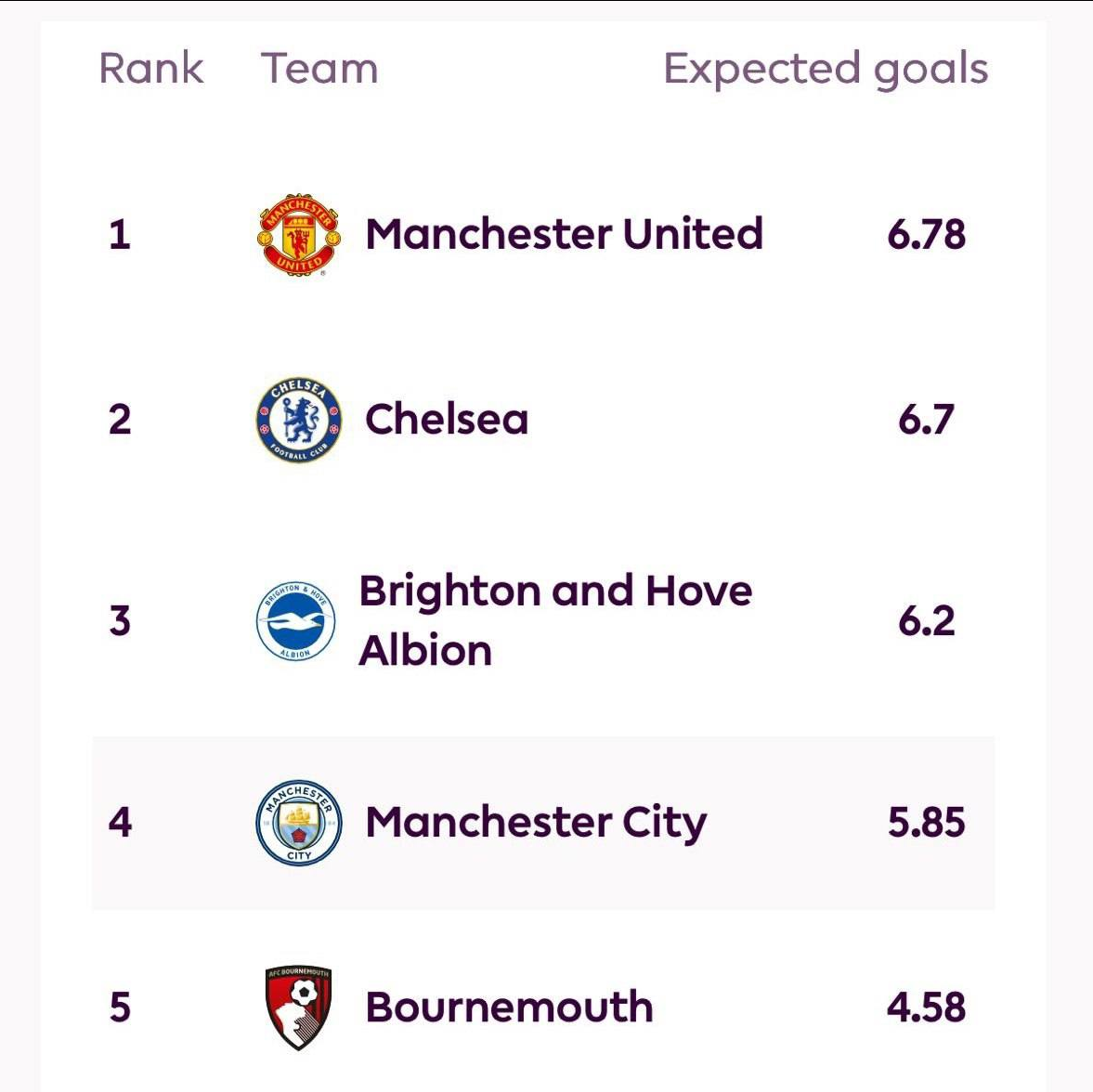Open the Chelsea team link
This screenshot has height=1092, width=1093.
tap(447, 420)
